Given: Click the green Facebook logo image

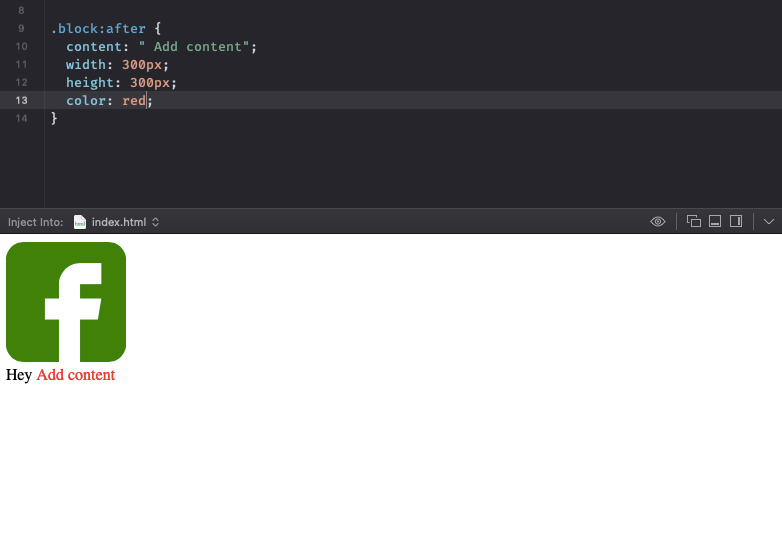Looking at the screenshot, I should (x=66, y=302).
